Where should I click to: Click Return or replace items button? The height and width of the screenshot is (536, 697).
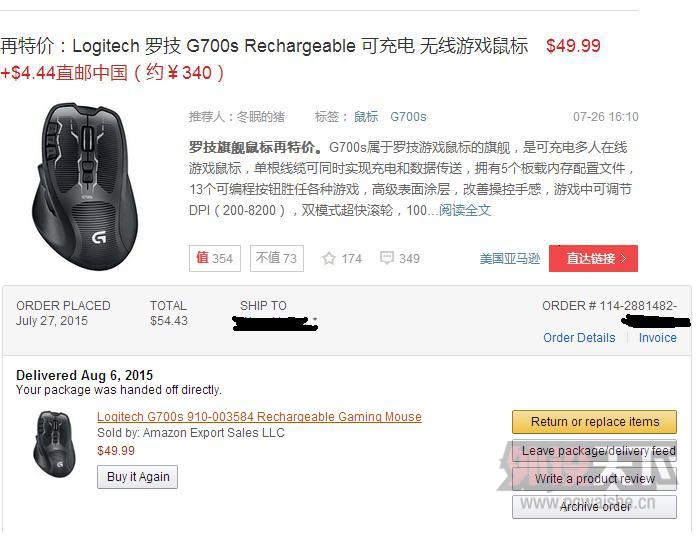point(594,422)
